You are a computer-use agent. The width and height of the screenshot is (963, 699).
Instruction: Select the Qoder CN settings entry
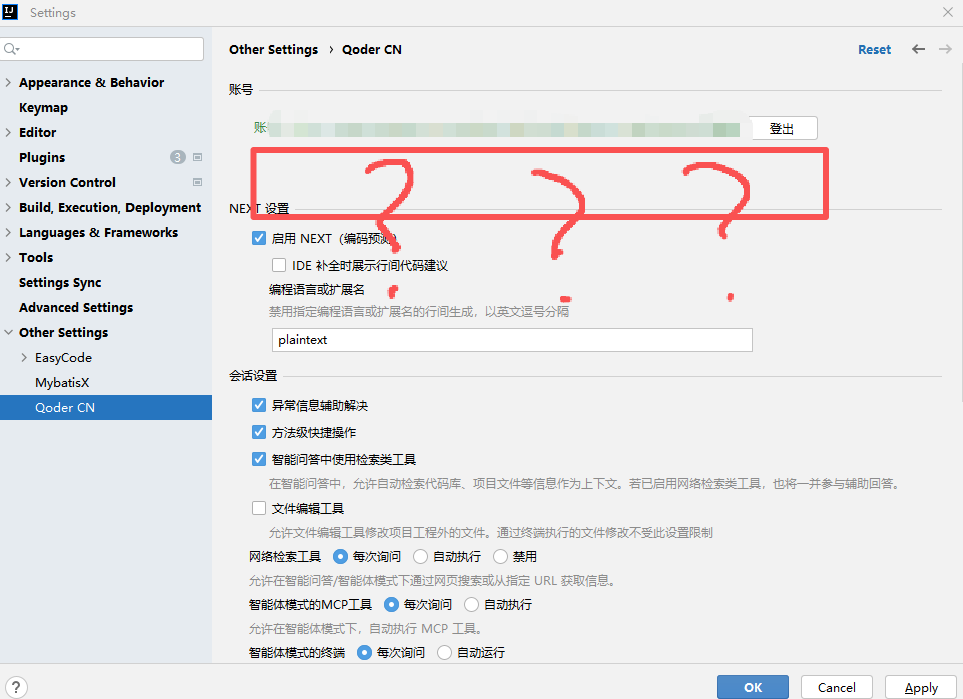tap(106, 407)
